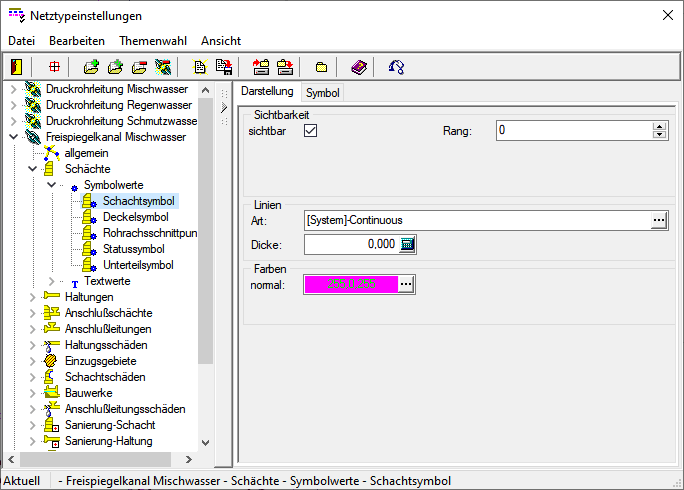684x490 pixels.
Task: Click the Einzugsgebiete icon in tree
Action: click(52, 361)
